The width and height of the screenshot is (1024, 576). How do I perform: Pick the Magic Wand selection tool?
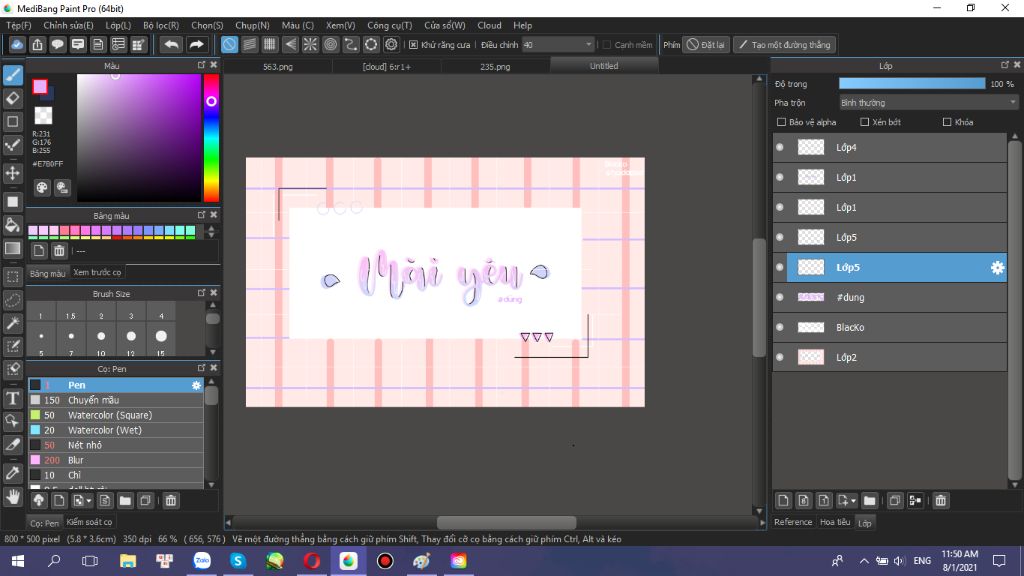(x=13, y=323)
